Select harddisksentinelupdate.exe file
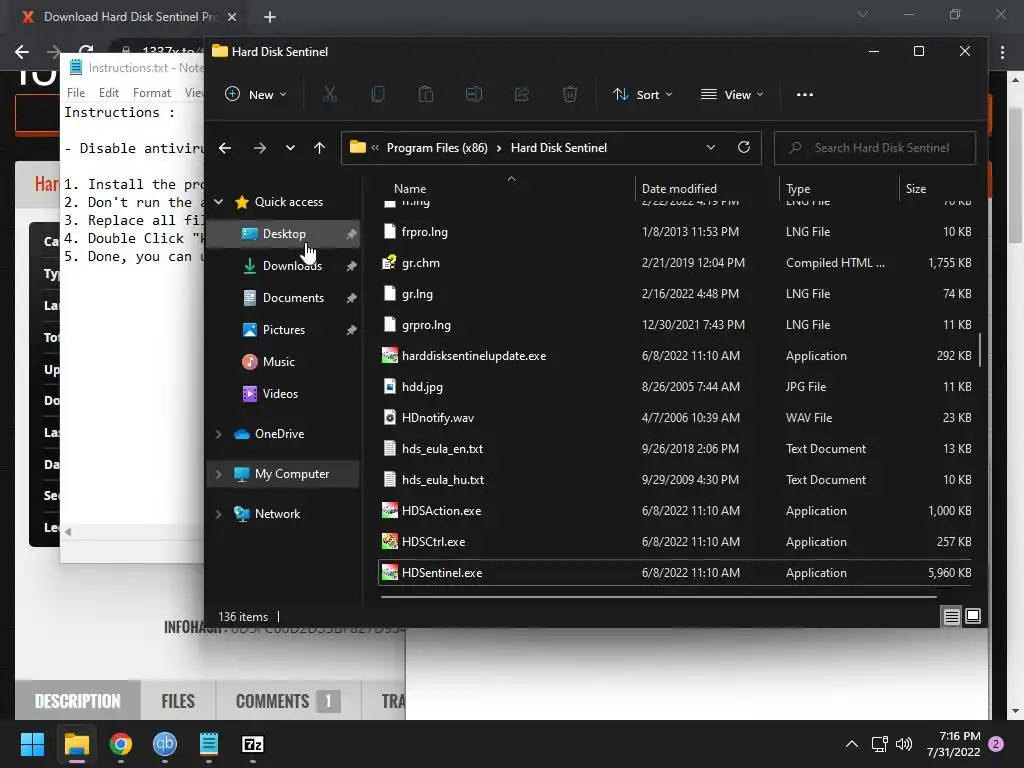This screenshot has height=768, width=1024. click(x=675, y=356)
